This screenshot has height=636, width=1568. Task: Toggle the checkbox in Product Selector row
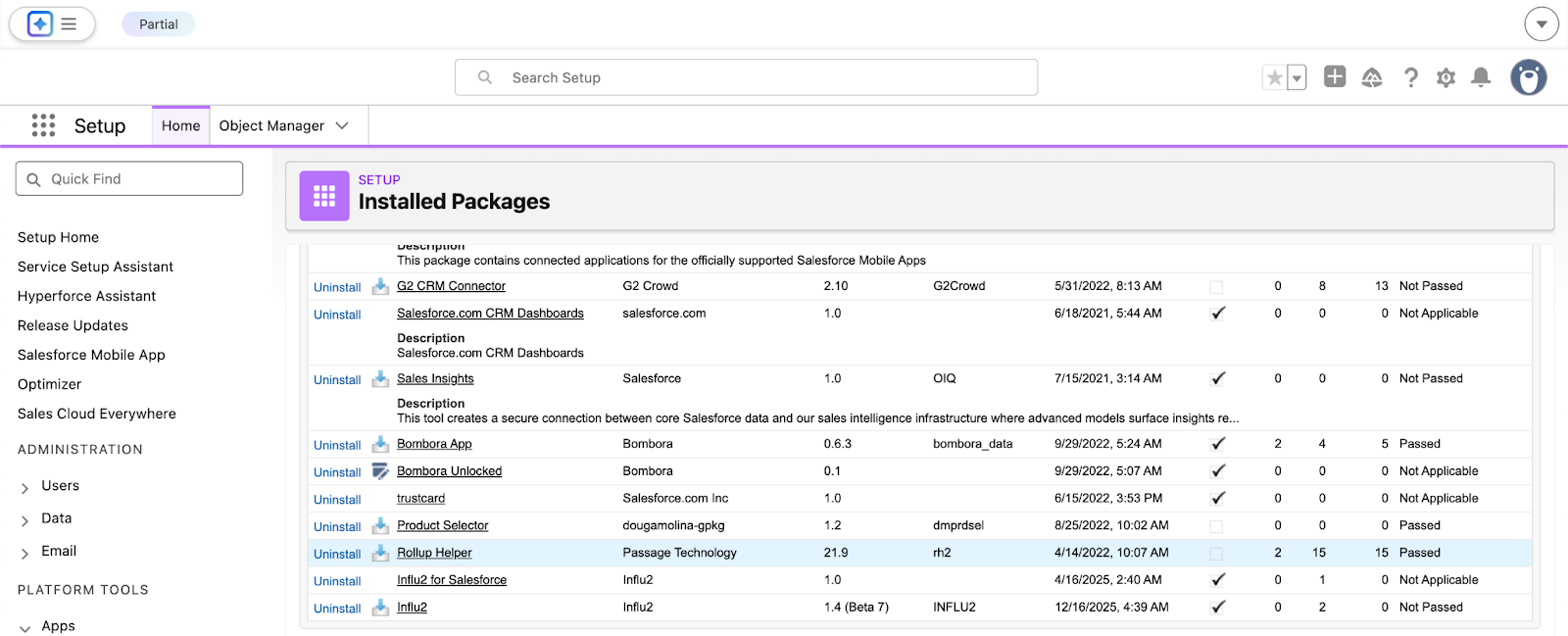pyautogui.click(x=1216, y=526)
